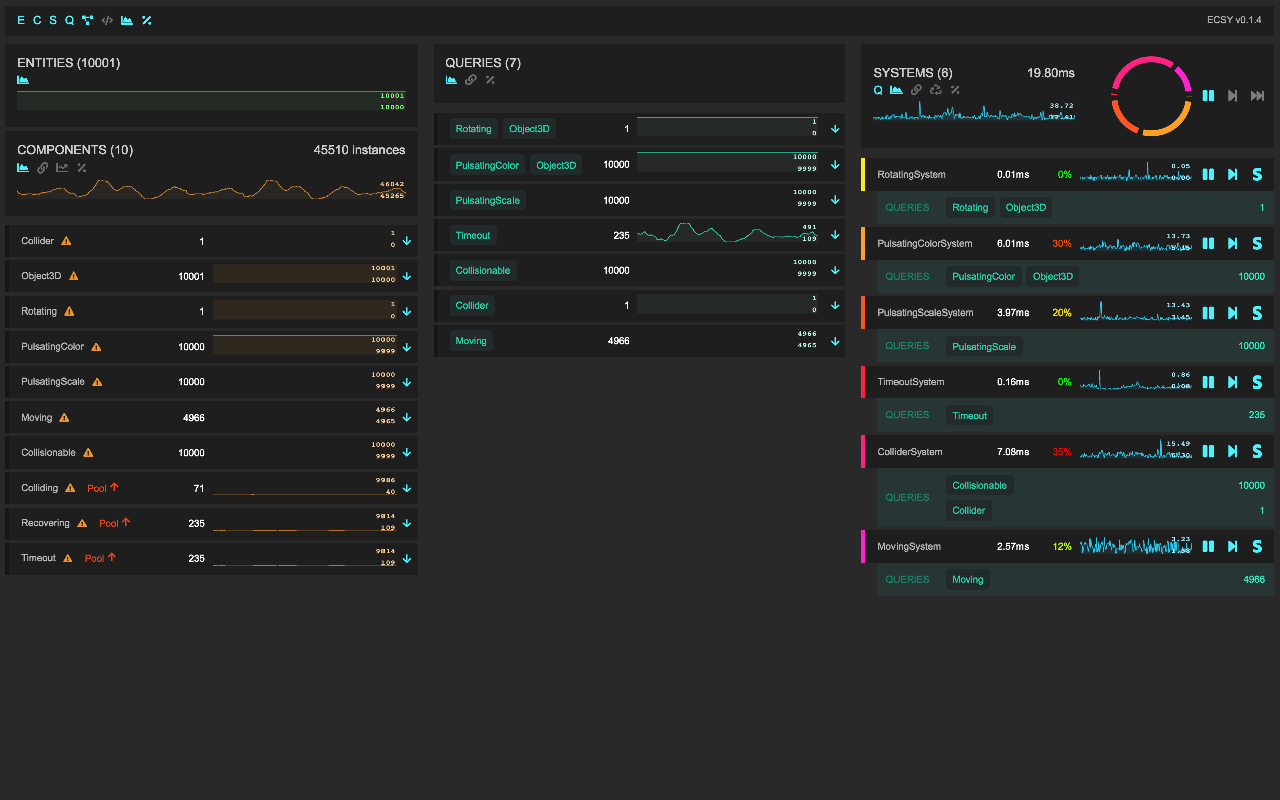Click the link icon in the Systems panel

point(917,89)
